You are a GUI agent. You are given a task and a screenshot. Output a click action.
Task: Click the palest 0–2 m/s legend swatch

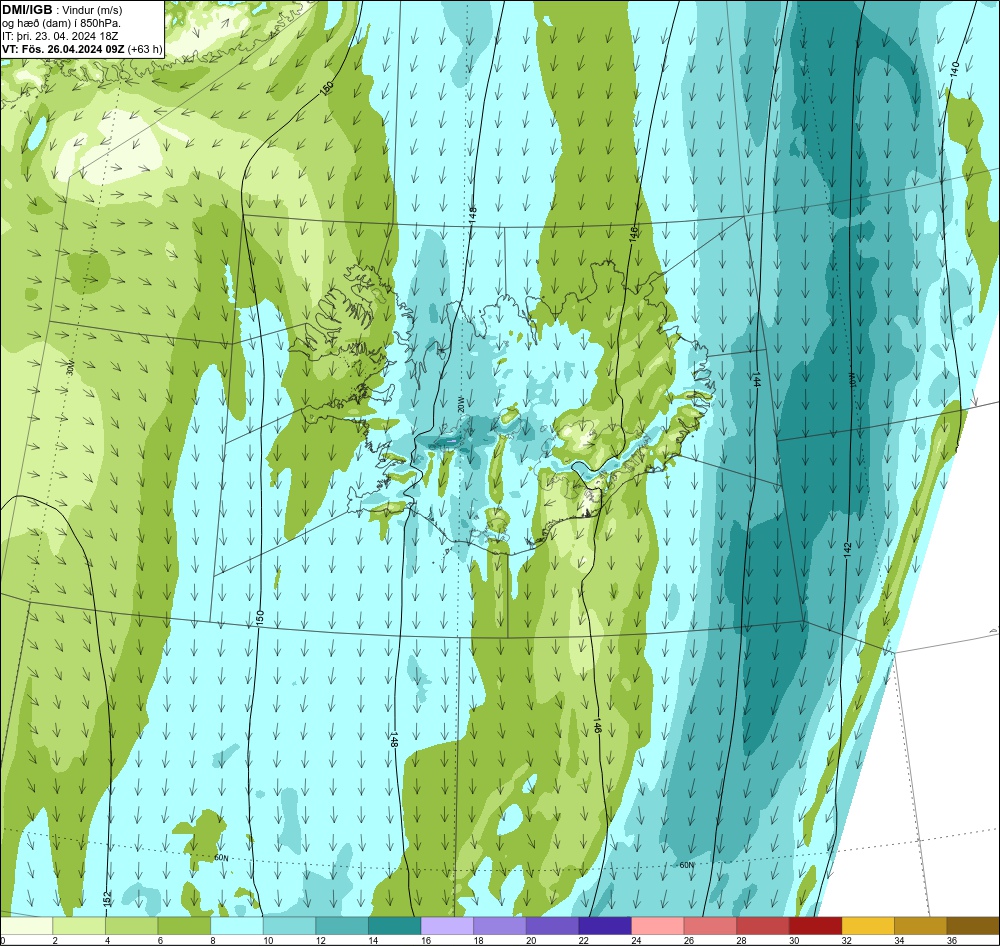[27, 926]
